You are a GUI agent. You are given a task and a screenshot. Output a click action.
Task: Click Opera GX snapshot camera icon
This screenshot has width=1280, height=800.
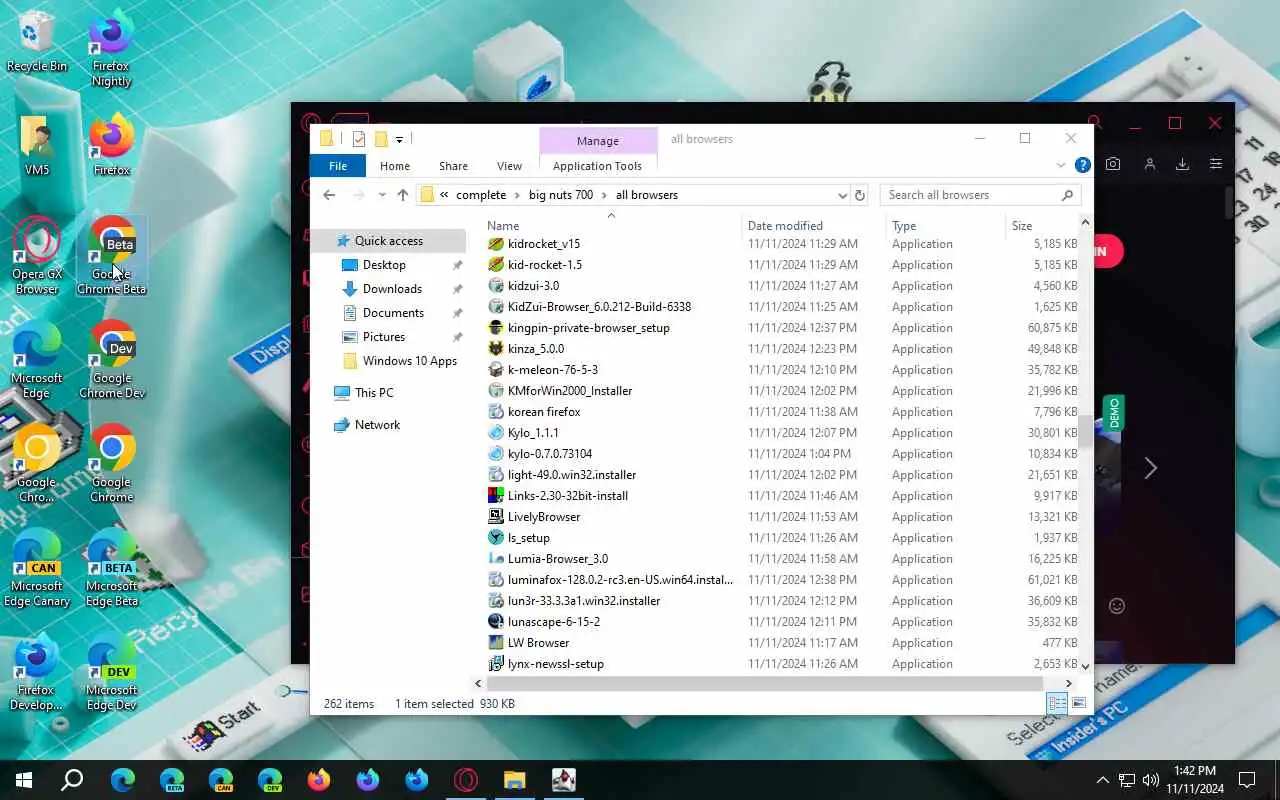[x=1113, y=164]
